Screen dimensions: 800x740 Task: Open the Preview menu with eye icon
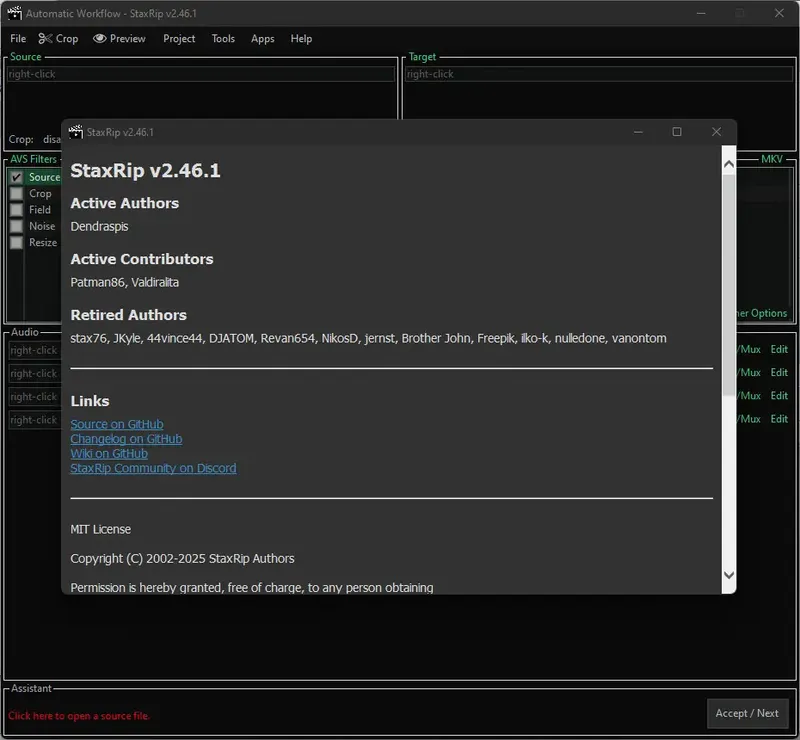[x=119, y=39]
